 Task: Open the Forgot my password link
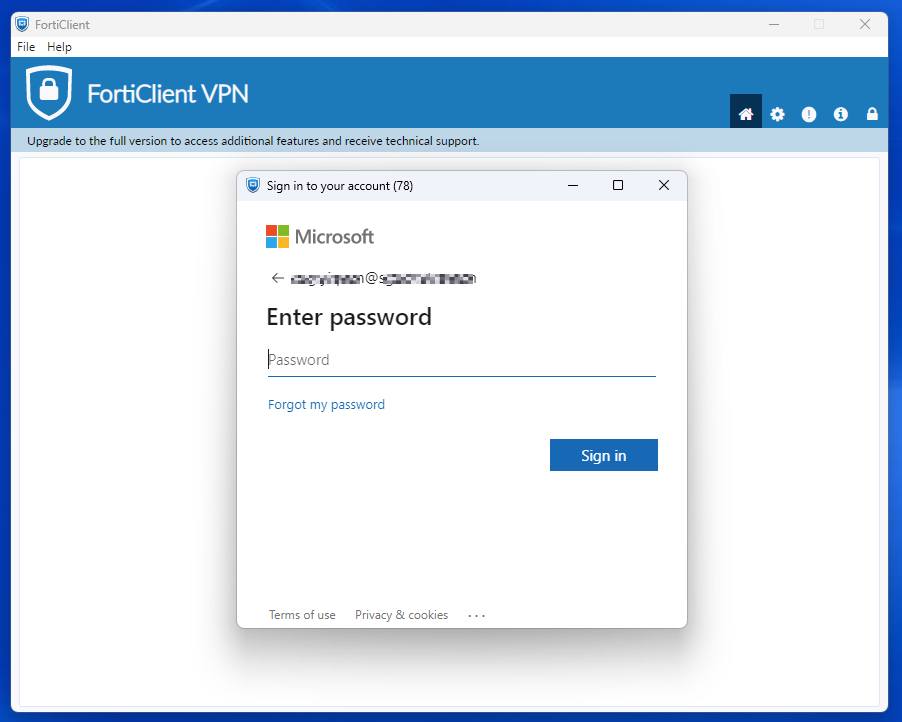(x=326, y=404)
